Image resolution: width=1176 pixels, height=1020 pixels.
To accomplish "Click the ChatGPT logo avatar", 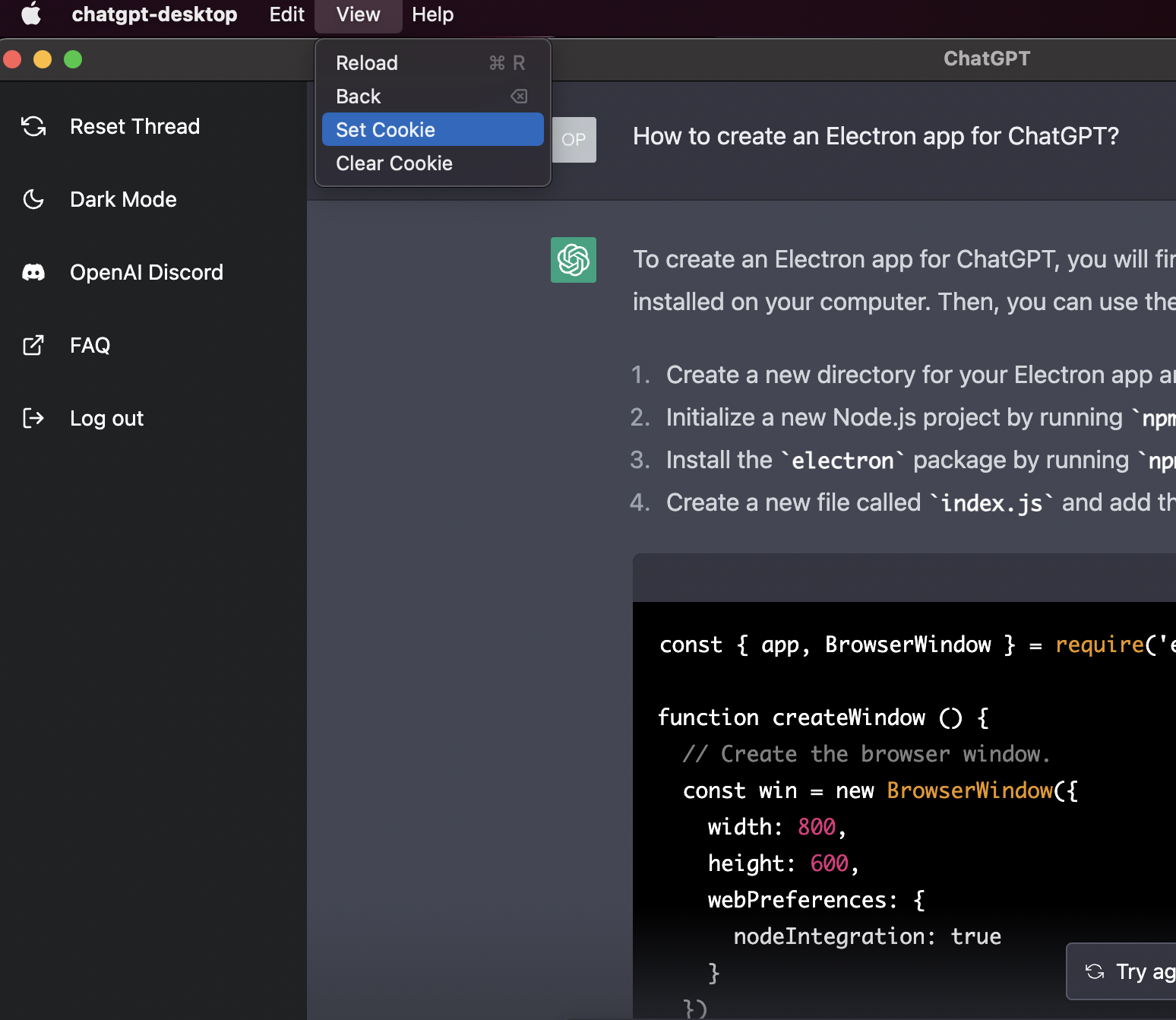I will [x=574, y=260].
